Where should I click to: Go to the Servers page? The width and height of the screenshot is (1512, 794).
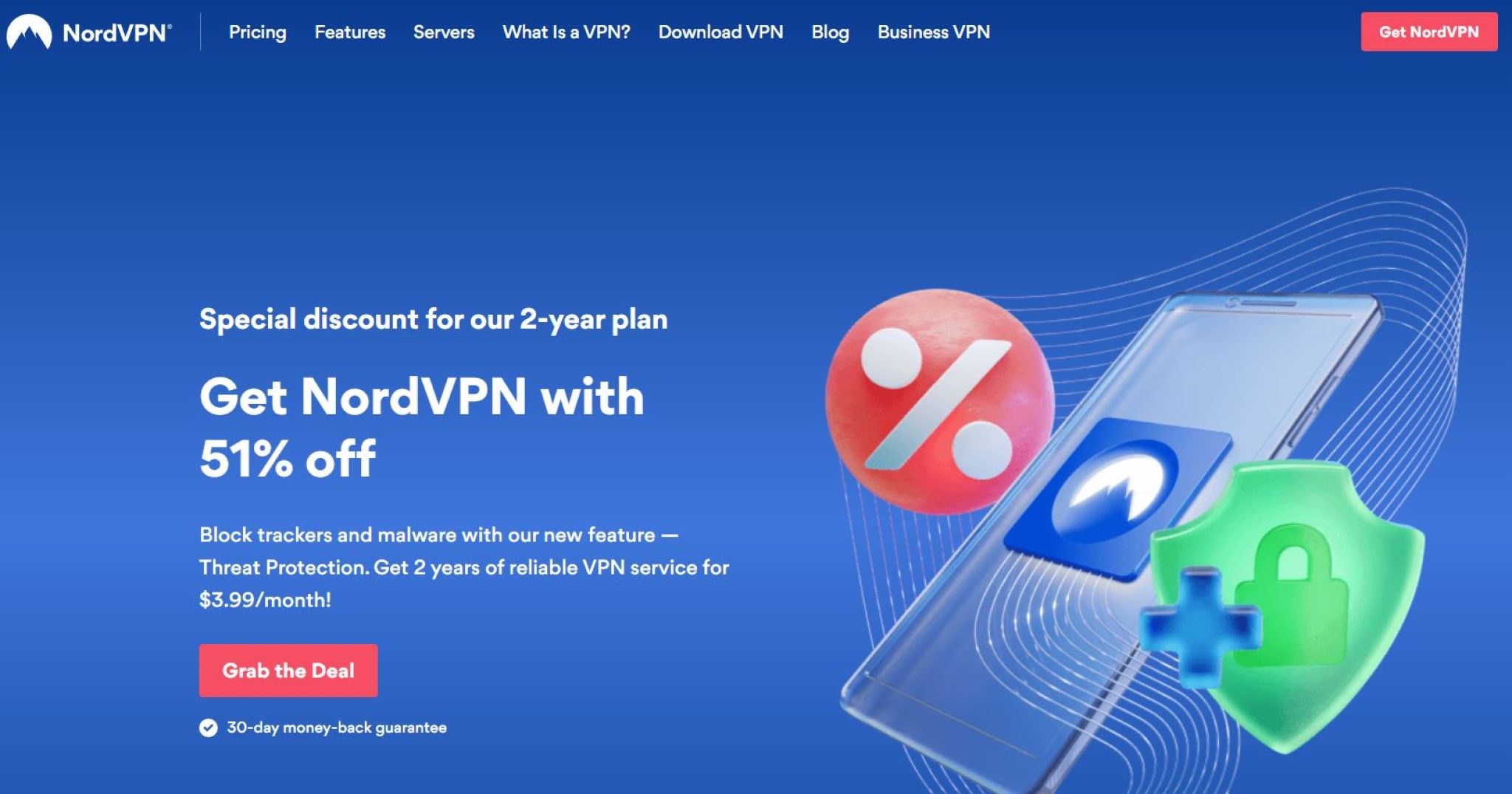click(444, 32)
